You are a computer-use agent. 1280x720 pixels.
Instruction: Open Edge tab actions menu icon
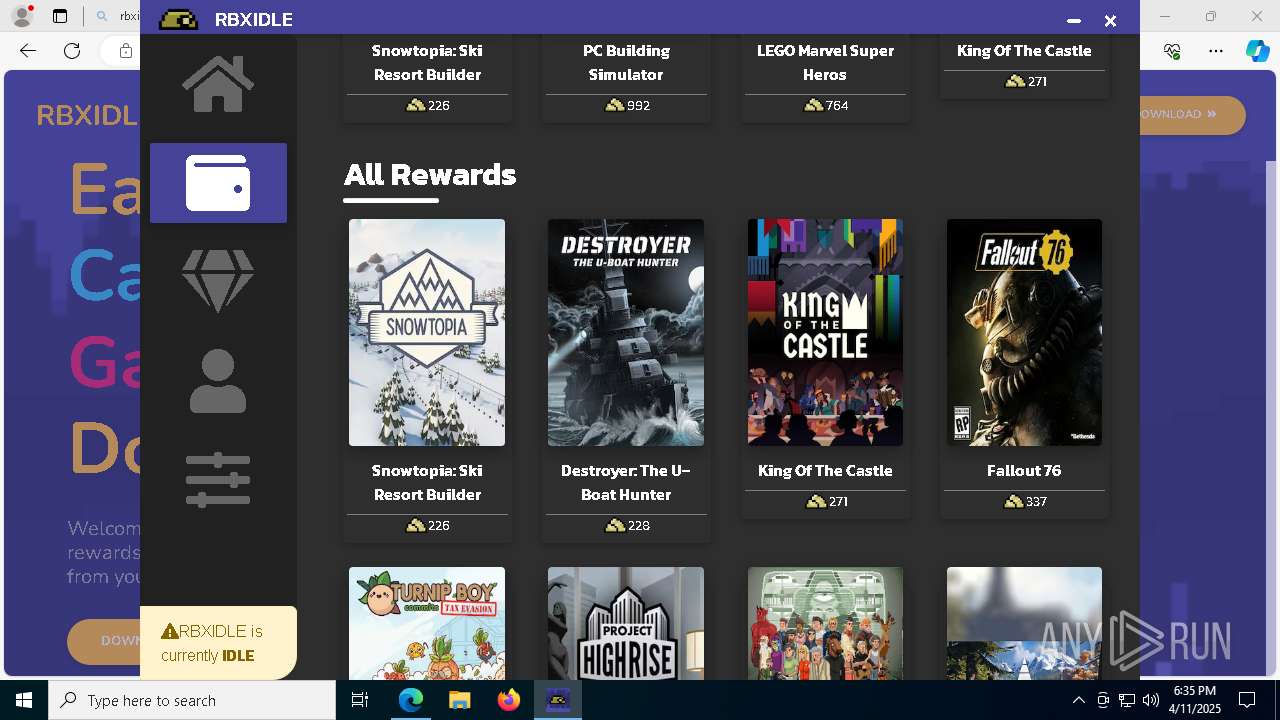click(60, 16)
